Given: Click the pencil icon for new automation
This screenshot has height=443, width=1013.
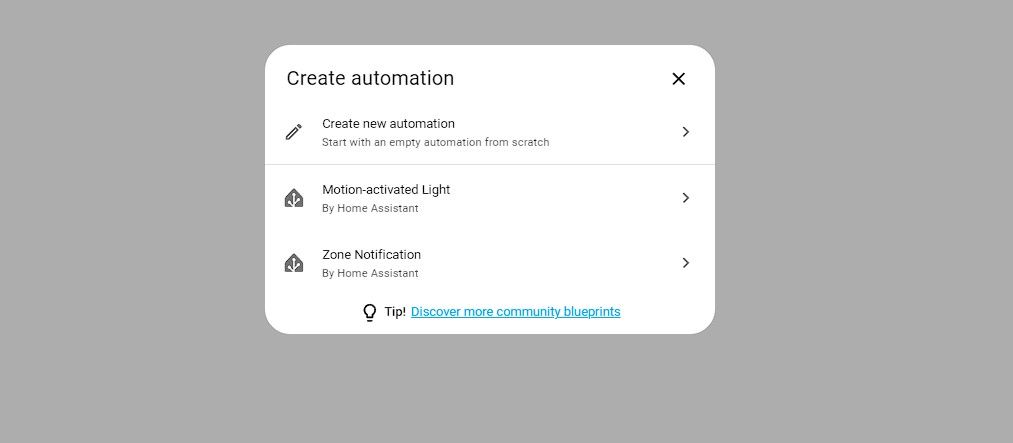Looking at the screenshot, I should pos(293,132).
